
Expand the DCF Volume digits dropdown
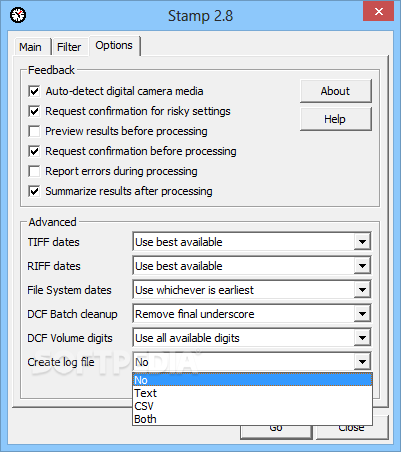[362, 338]
